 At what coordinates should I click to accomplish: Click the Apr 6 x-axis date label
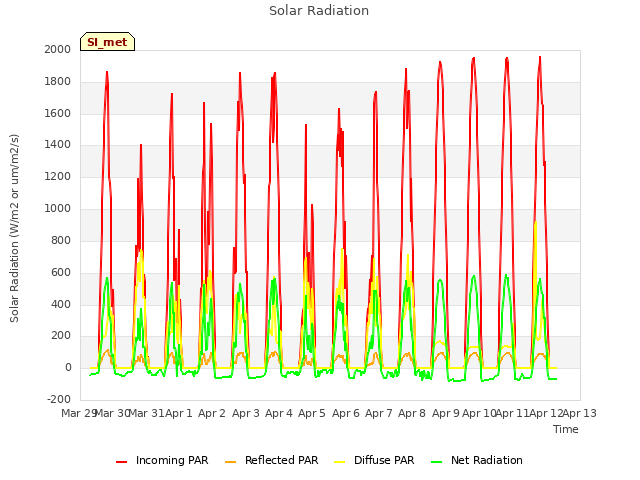pyautogui.click(x=346, y=413)
